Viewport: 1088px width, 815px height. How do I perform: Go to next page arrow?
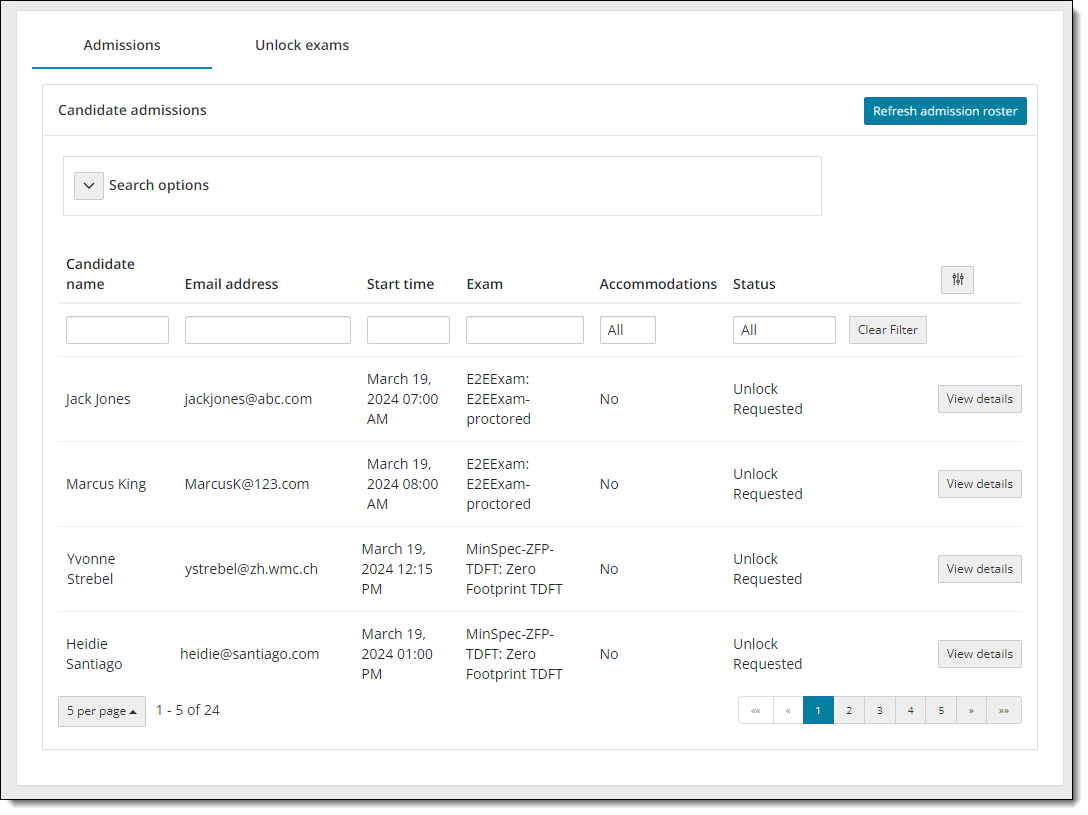pyautogui.click(x=971, y=711)
